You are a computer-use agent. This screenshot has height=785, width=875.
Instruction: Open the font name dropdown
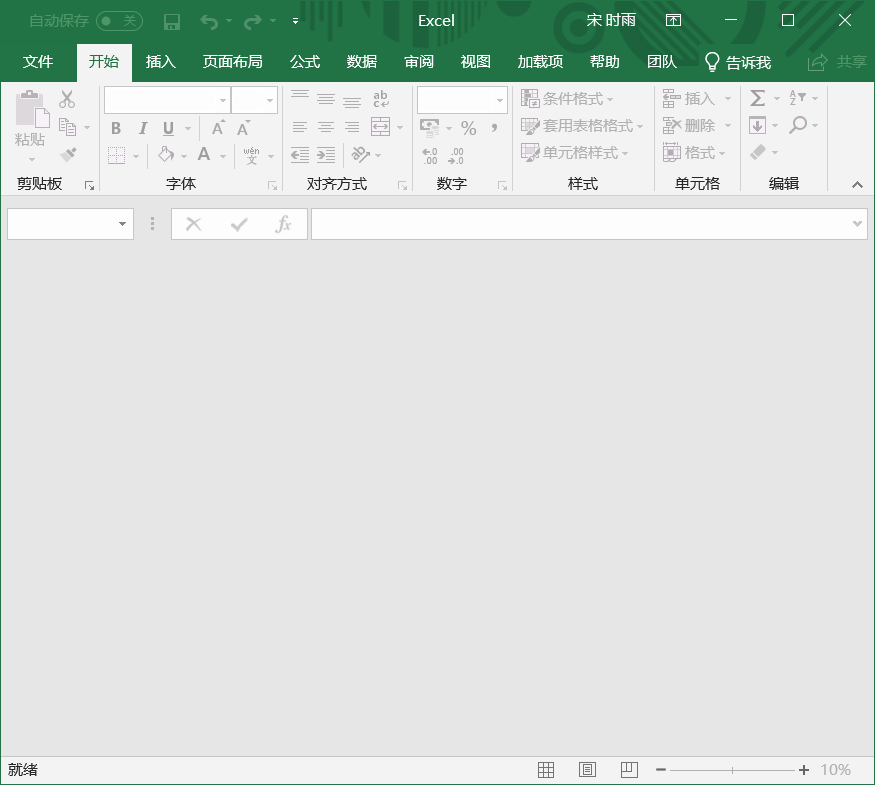[x=223, y=100]
